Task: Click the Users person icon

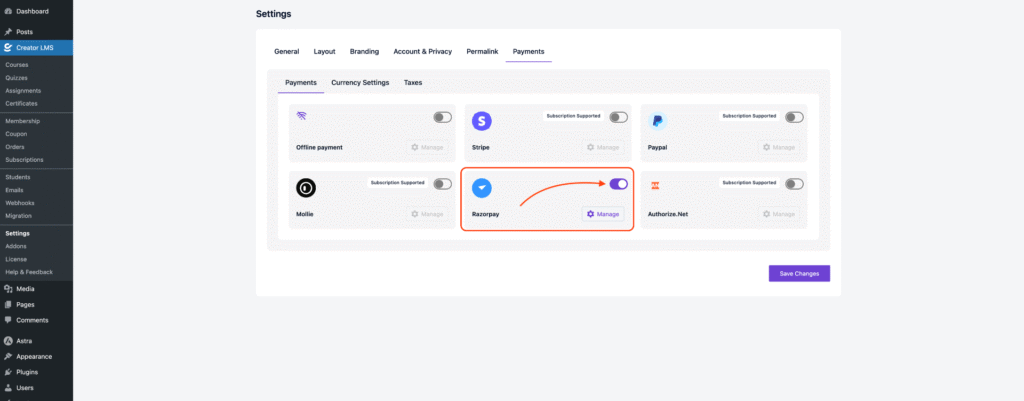Action: (x=8, y=388)
